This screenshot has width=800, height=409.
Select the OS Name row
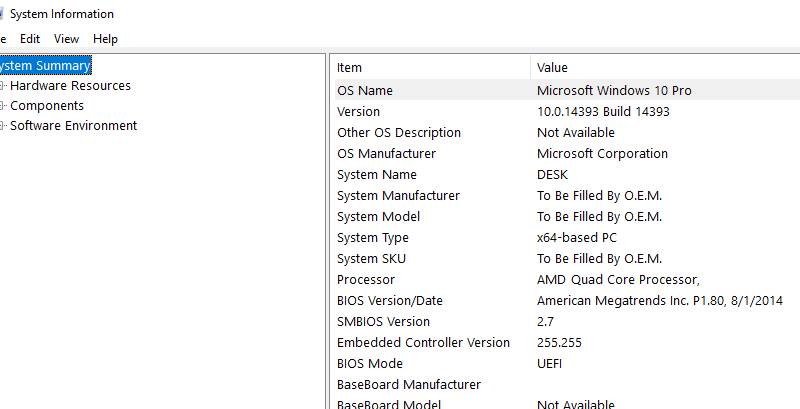coord(567,90)
